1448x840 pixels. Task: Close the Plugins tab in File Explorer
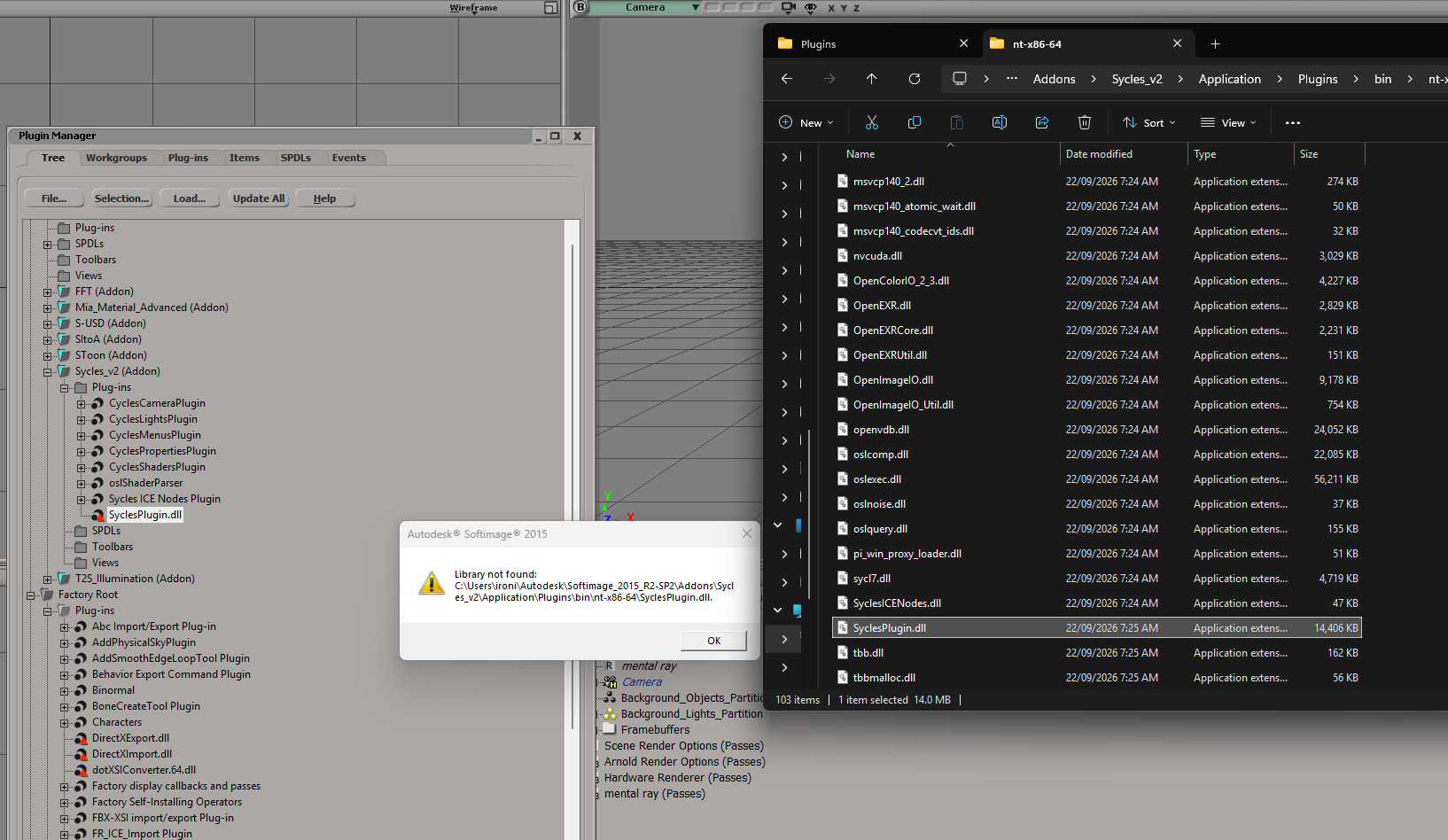[964, 43]
